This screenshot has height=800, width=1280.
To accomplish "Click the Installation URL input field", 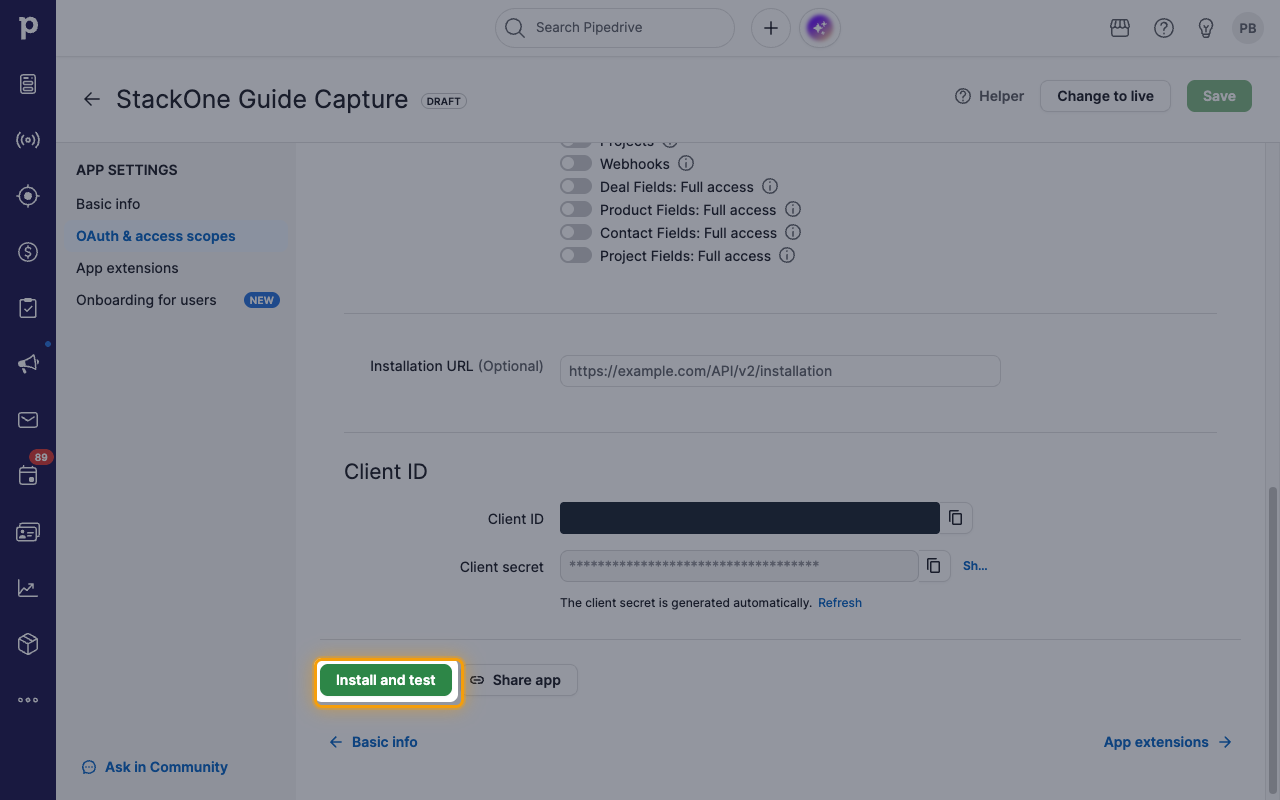I will 780,371.
